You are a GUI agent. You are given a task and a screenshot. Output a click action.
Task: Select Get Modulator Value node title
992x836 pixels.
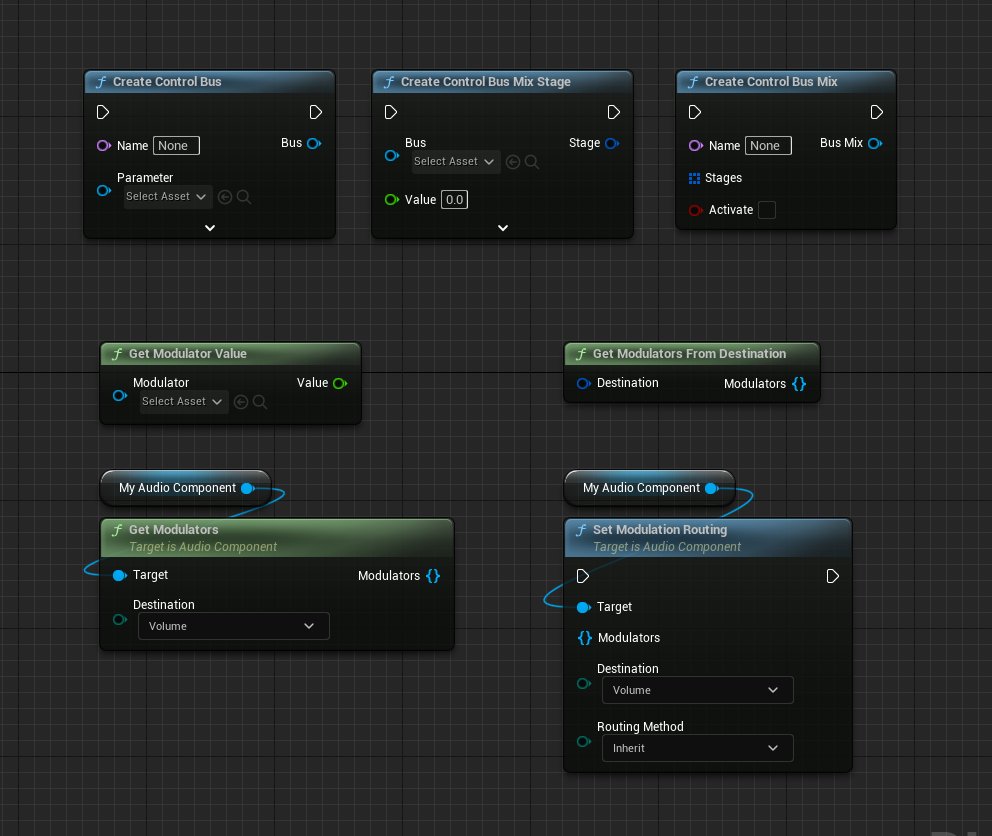[188, 354]
